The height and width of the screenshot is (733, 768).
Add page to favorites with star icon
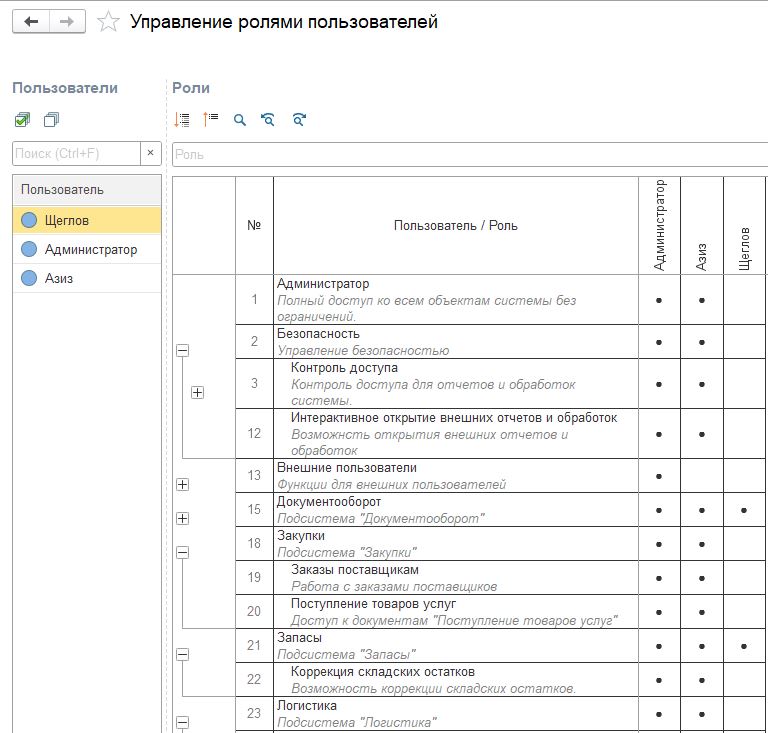click(x=108, y=22)
